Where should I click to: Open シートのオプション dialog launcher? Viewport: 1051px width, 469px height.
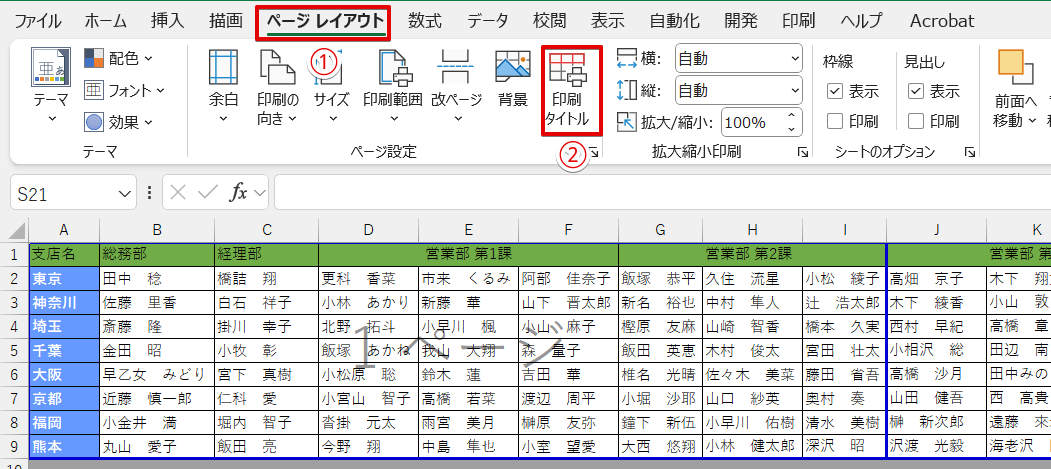click(969, 153)
